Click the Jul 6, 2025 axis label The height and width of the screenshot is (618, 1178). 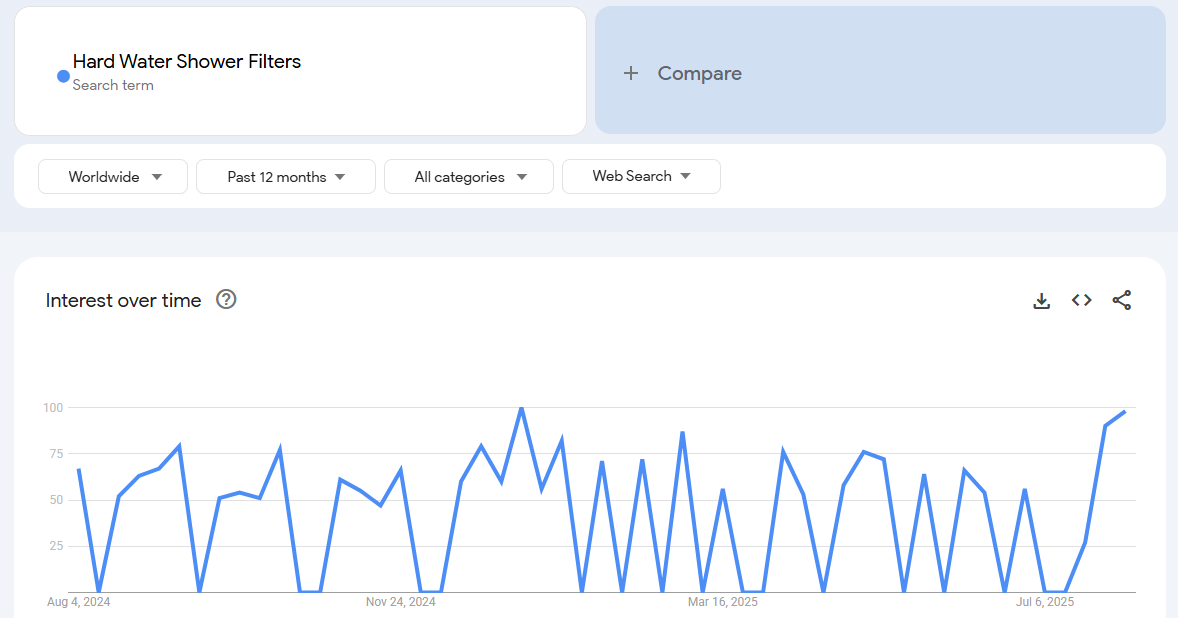[1045, 602]
